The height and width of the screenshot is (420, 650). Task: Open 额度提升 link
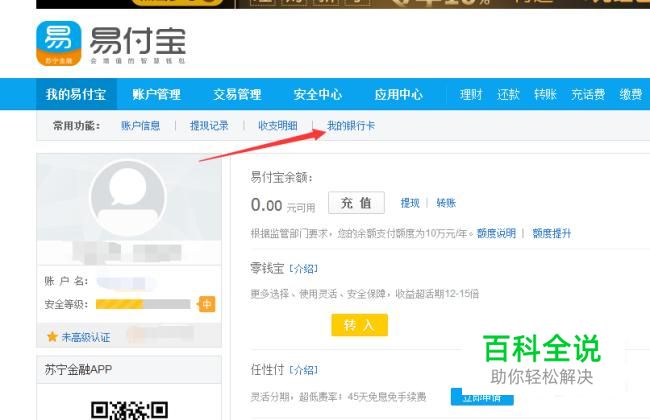(552, 233)
